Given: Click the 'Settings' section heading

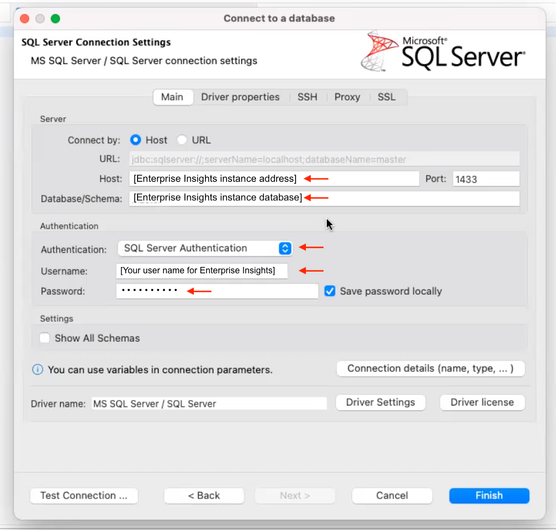Looking at the screenshot, I should click(x=57, y=318).
